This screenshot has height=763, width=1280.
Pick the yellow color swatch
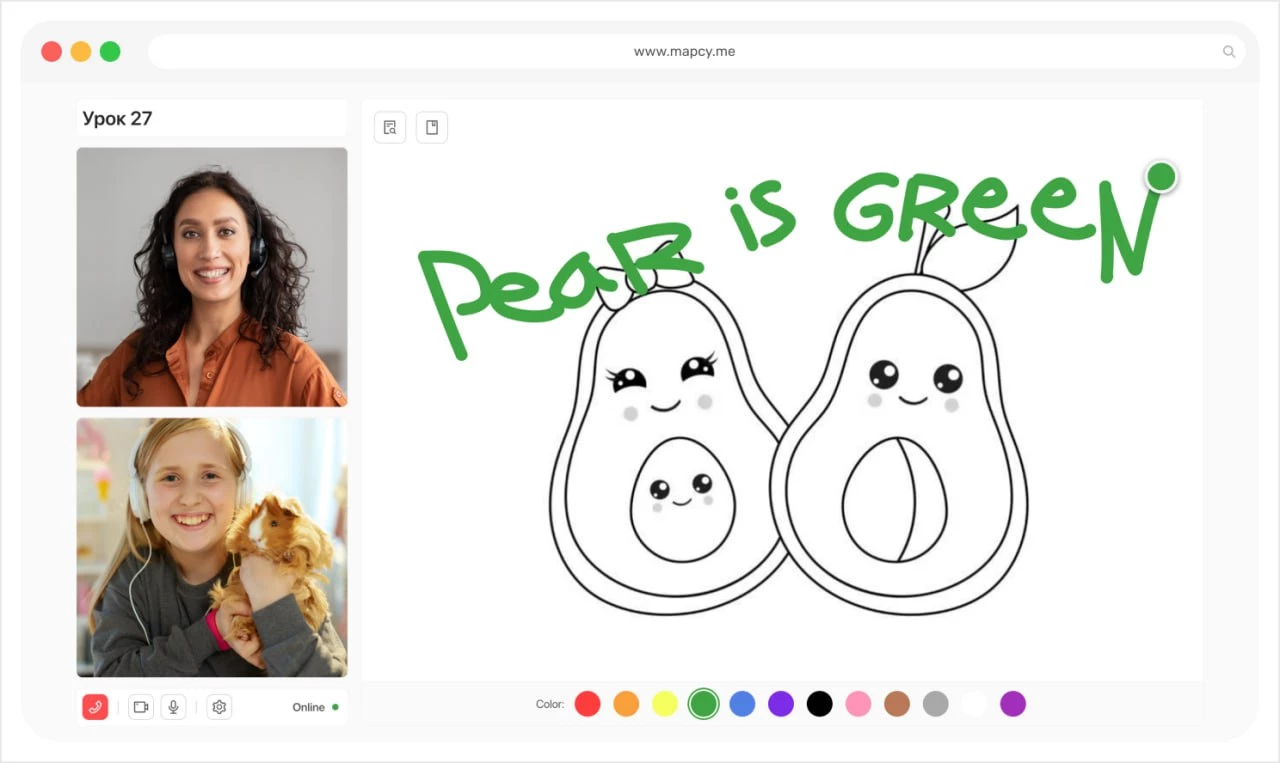(x=665, y=704)
